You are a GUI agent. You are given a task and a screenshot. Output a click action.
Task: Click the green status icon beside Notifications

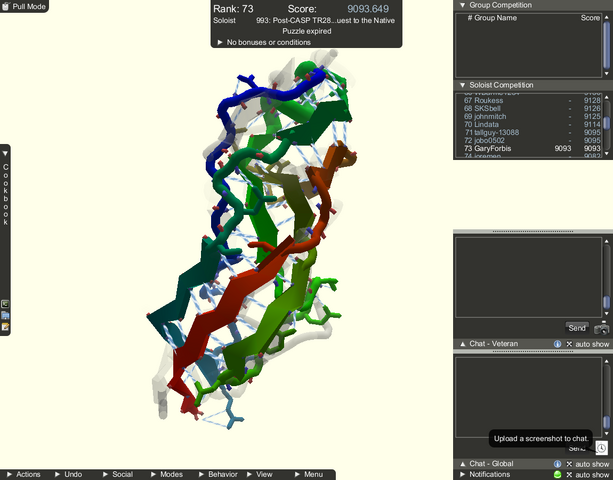click(x=557, y=475)
